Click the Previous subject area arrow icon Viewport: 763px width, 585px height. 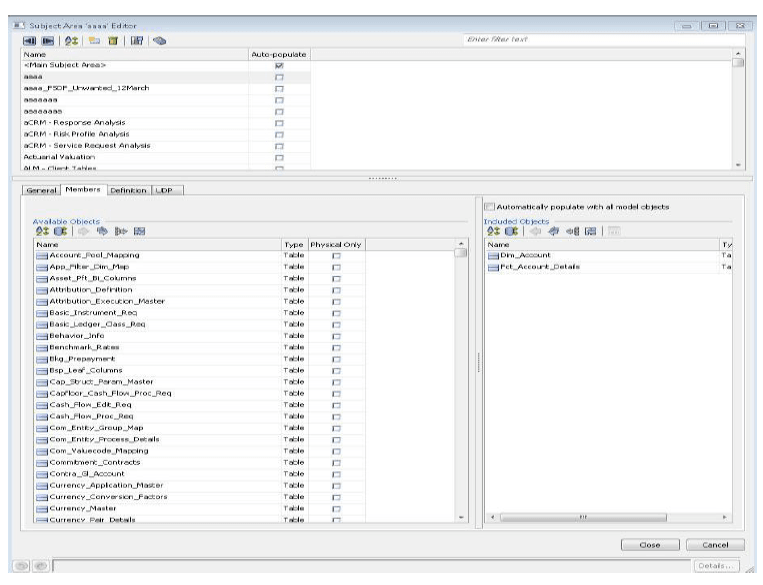click(x=30, y=41)
